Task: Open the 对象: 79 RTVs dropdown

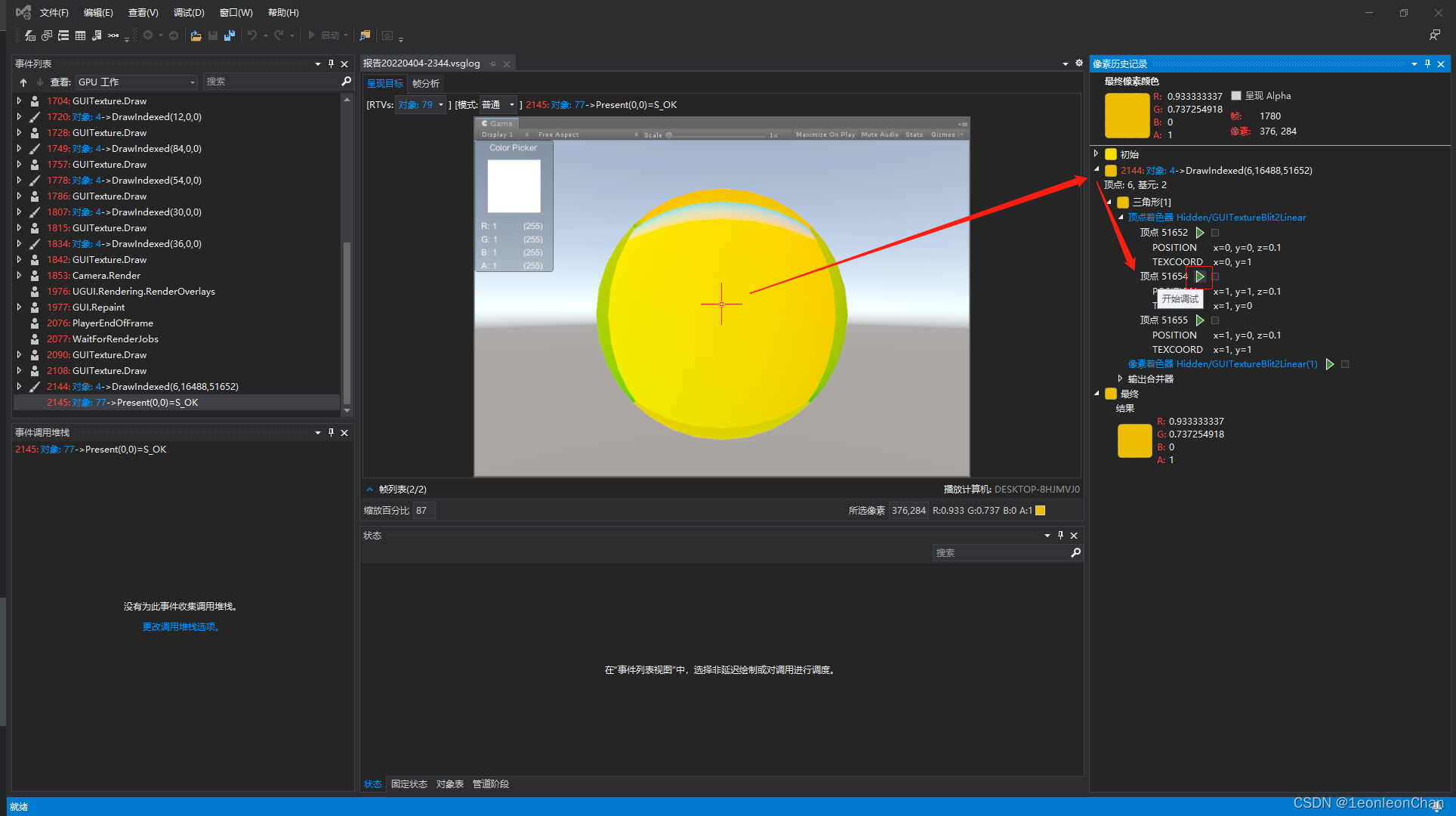Action: click(421, 105)
